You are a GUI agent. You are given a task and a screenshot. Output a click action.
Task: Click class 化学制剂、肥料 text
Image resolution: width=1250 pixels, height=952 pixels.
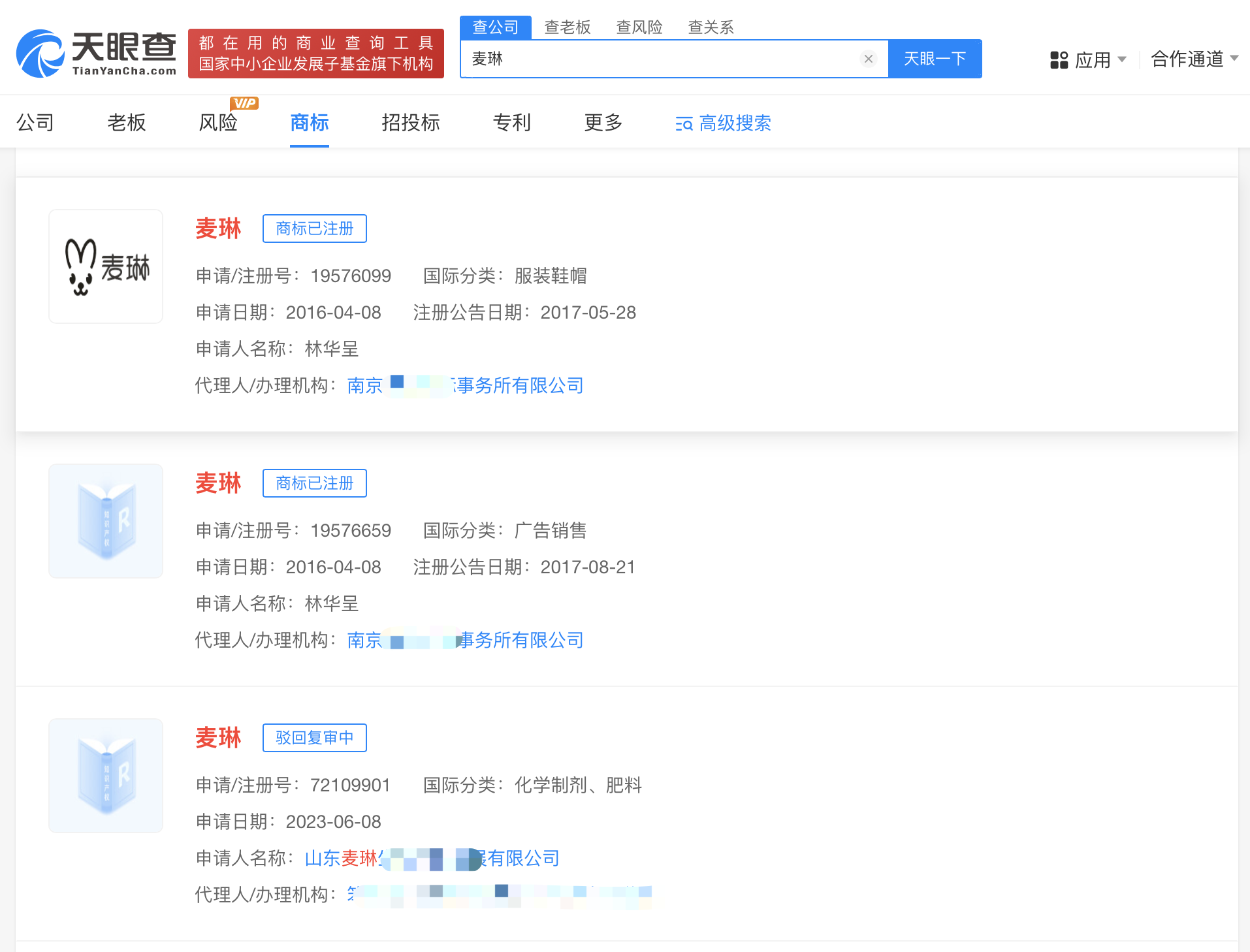click(x=579, y=785)
